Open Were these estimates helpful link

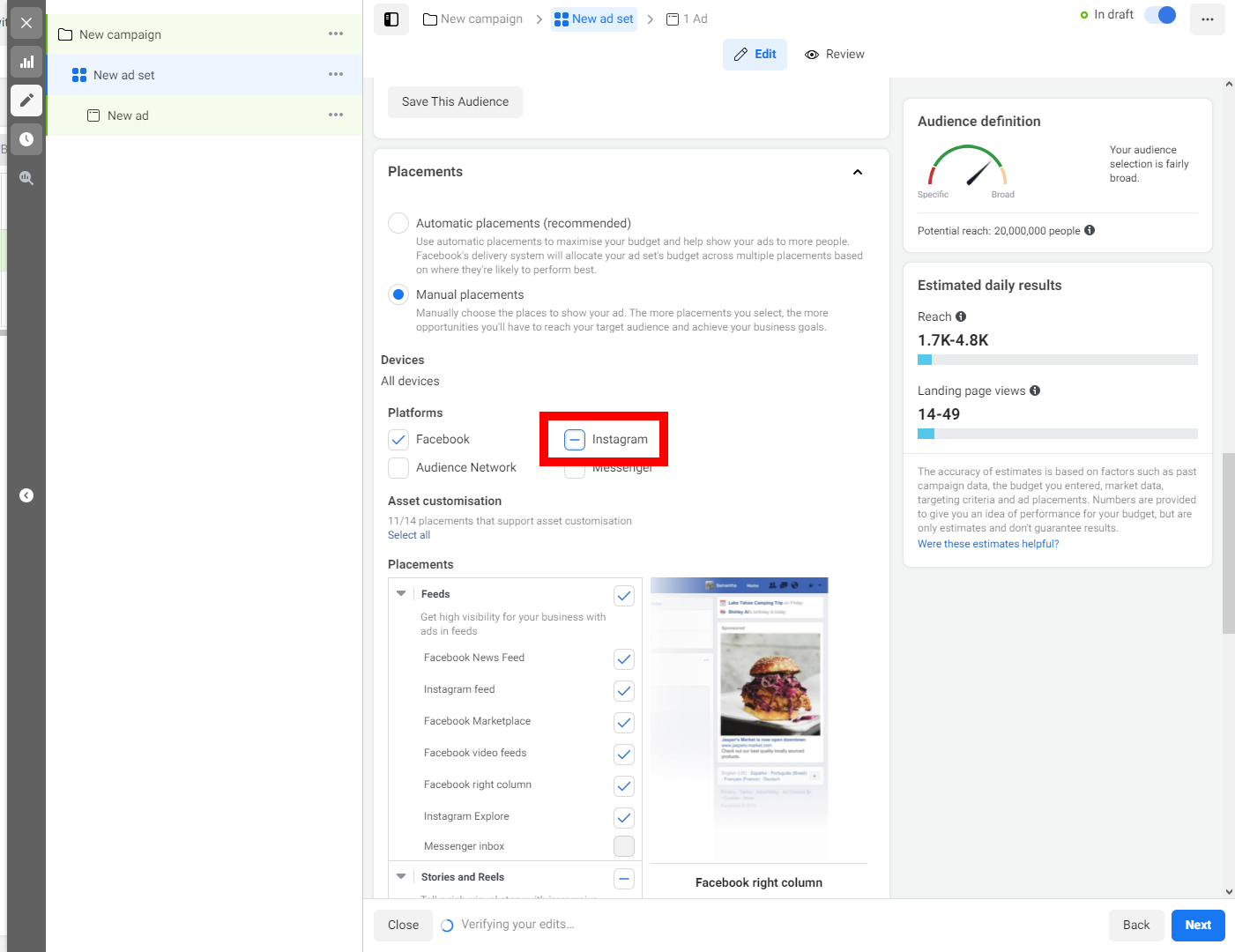point(988,544)
